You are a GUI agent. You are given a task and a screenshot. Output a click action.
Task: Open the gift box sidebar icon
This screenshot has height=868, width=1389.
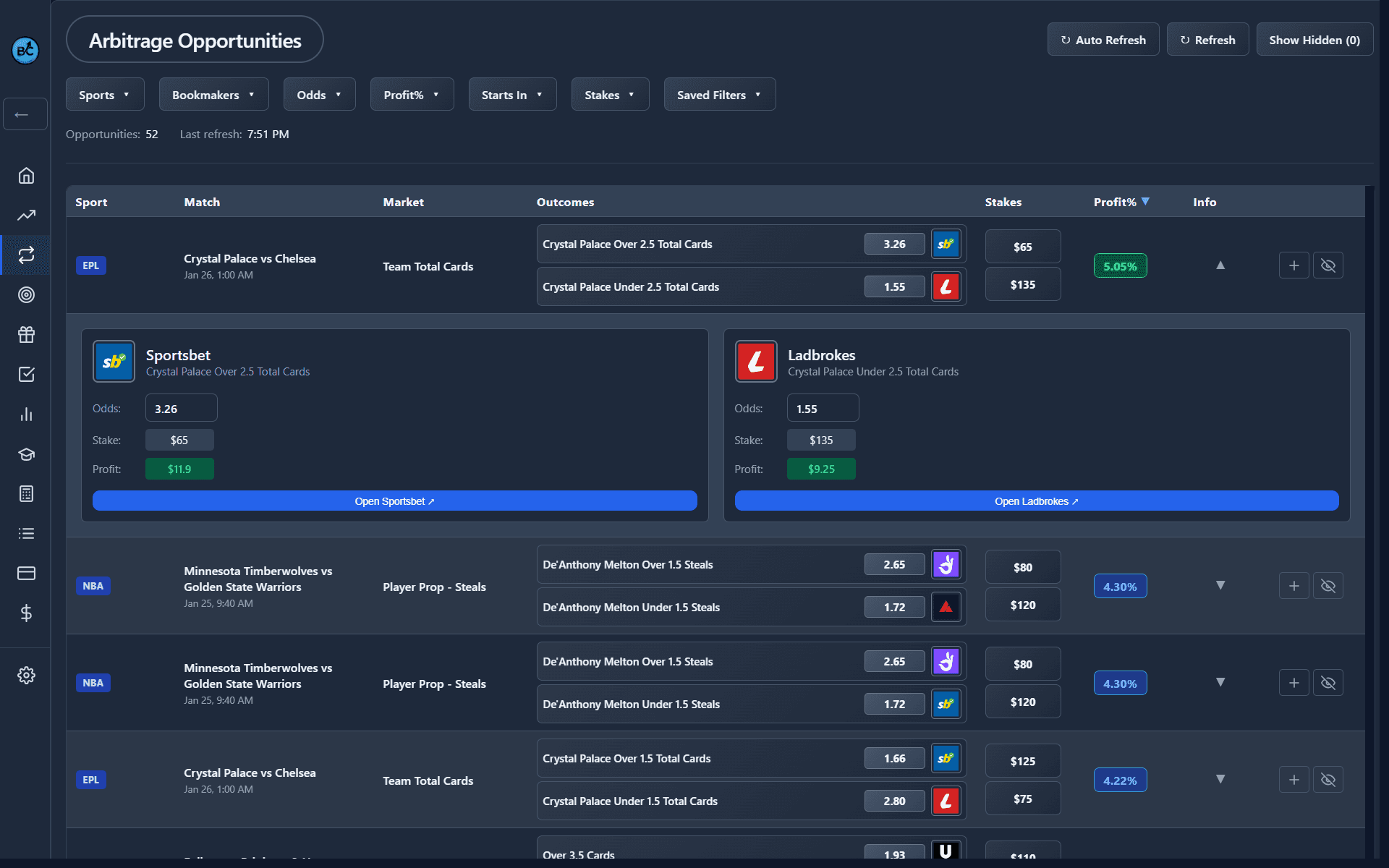[x=26, y=334]
